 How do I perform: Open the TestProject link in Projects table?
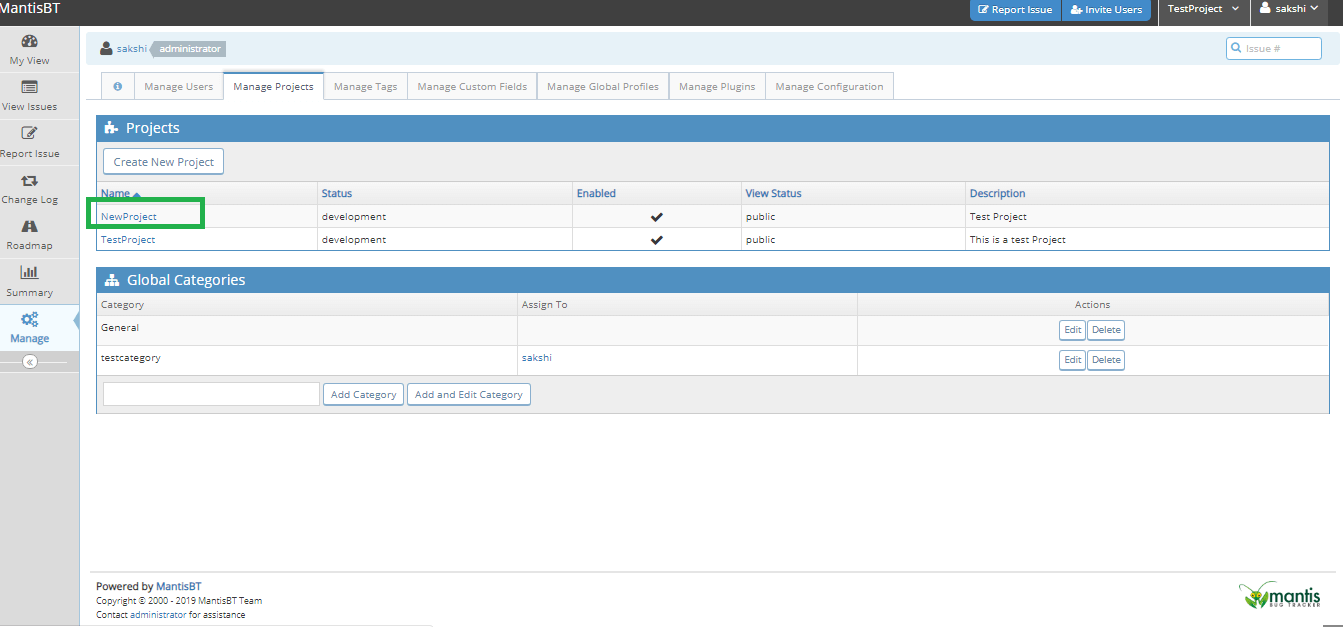coord(128,240)
